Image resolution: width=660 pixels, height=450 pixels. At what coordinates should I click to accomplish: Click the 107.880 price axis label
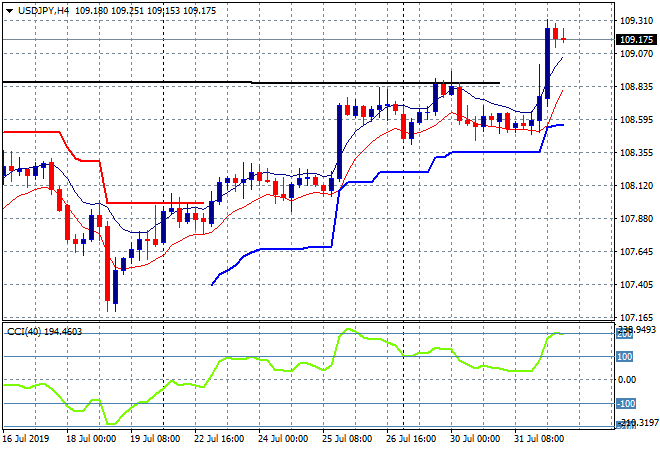coord(636,219)
